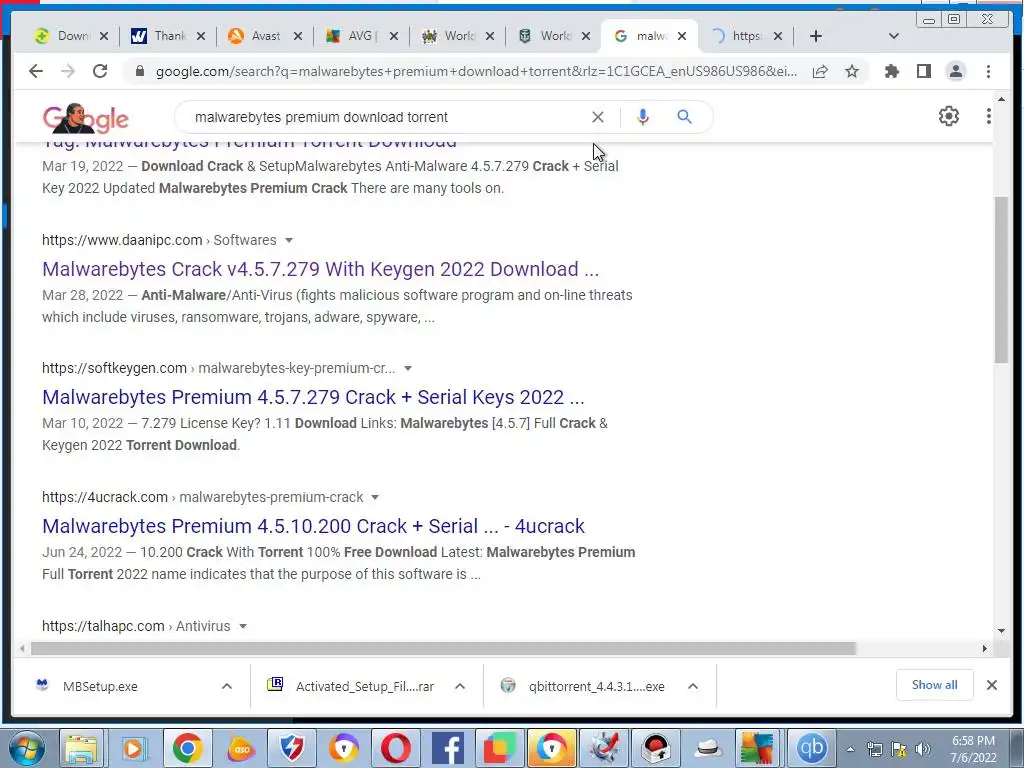Launch Opera browser from taskbar
The width and height of the screenshot is (1024, 768).
[x=396, y=748]
